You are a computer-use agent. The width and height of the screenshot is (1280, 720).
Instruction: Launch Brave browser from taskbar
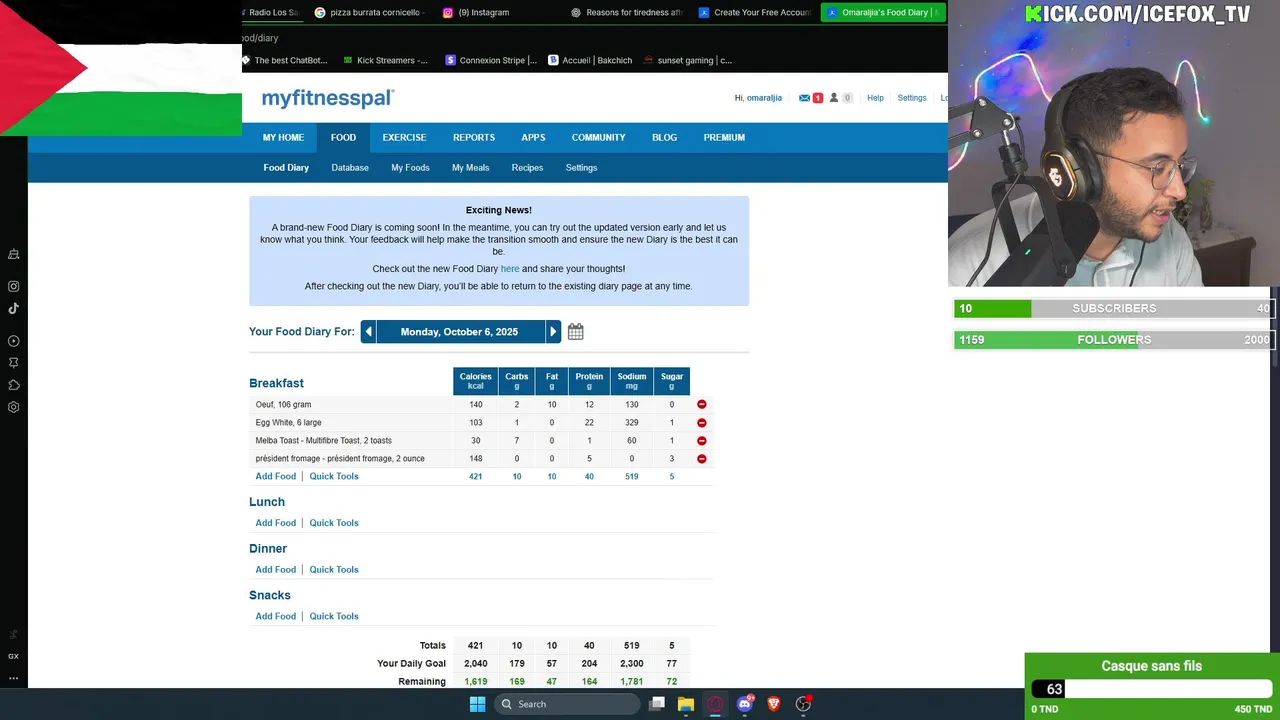(x=774, y=704)
